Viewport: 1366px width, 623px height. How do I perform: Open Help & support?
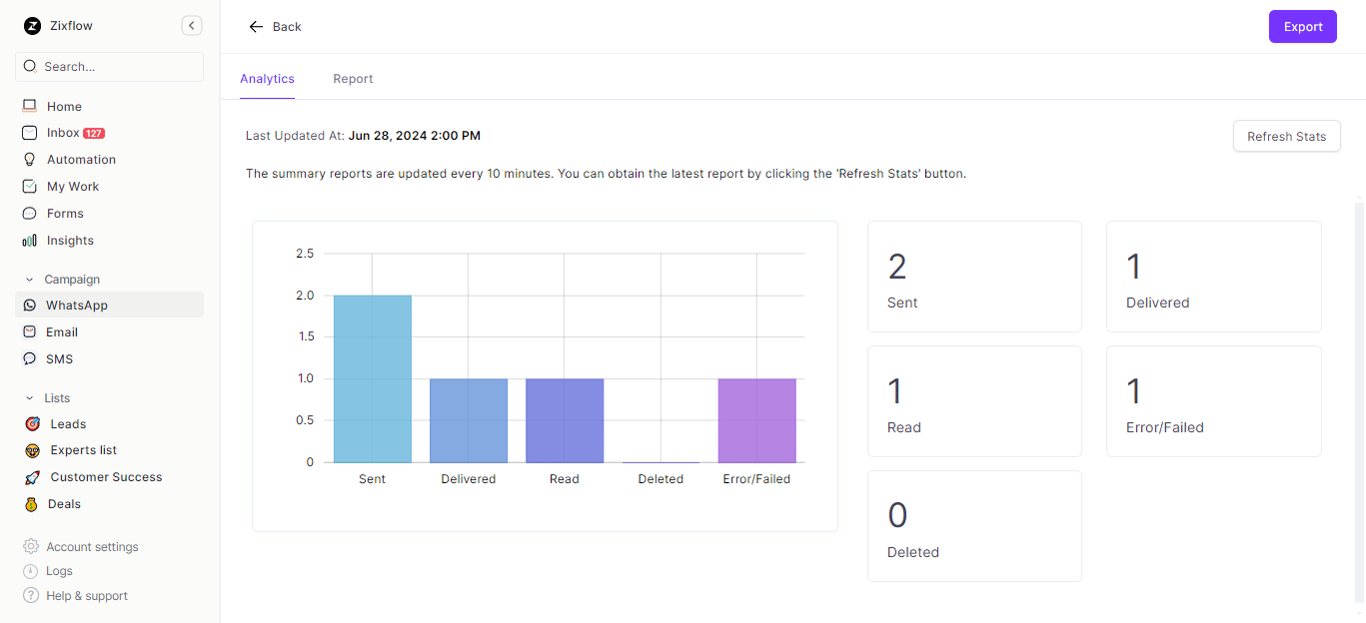click(x=85, y=595)
